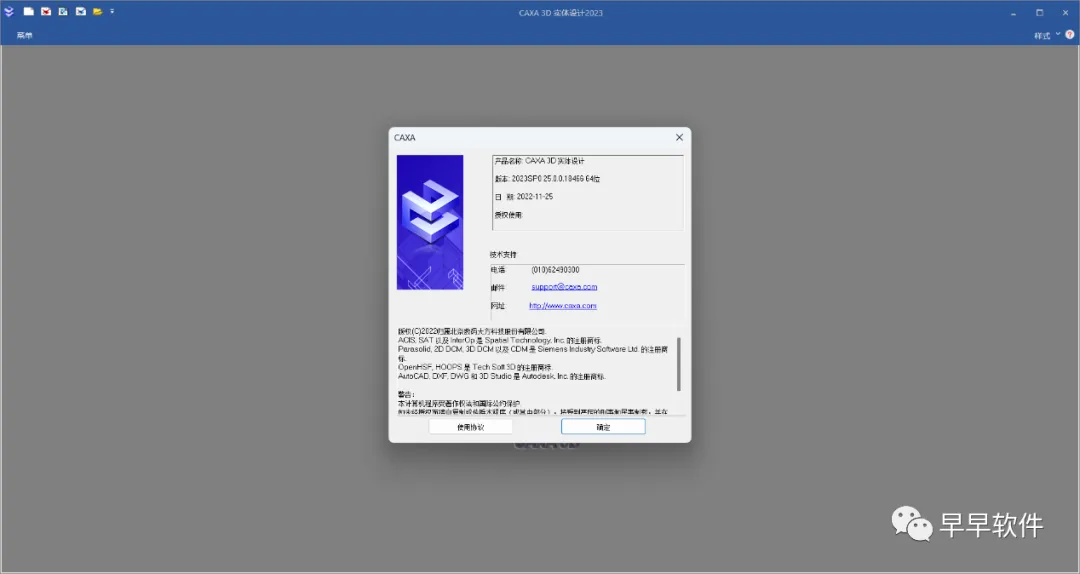Click the 使用协议 button
This screenshot has height=574, width=1080.
coord(470,427)
